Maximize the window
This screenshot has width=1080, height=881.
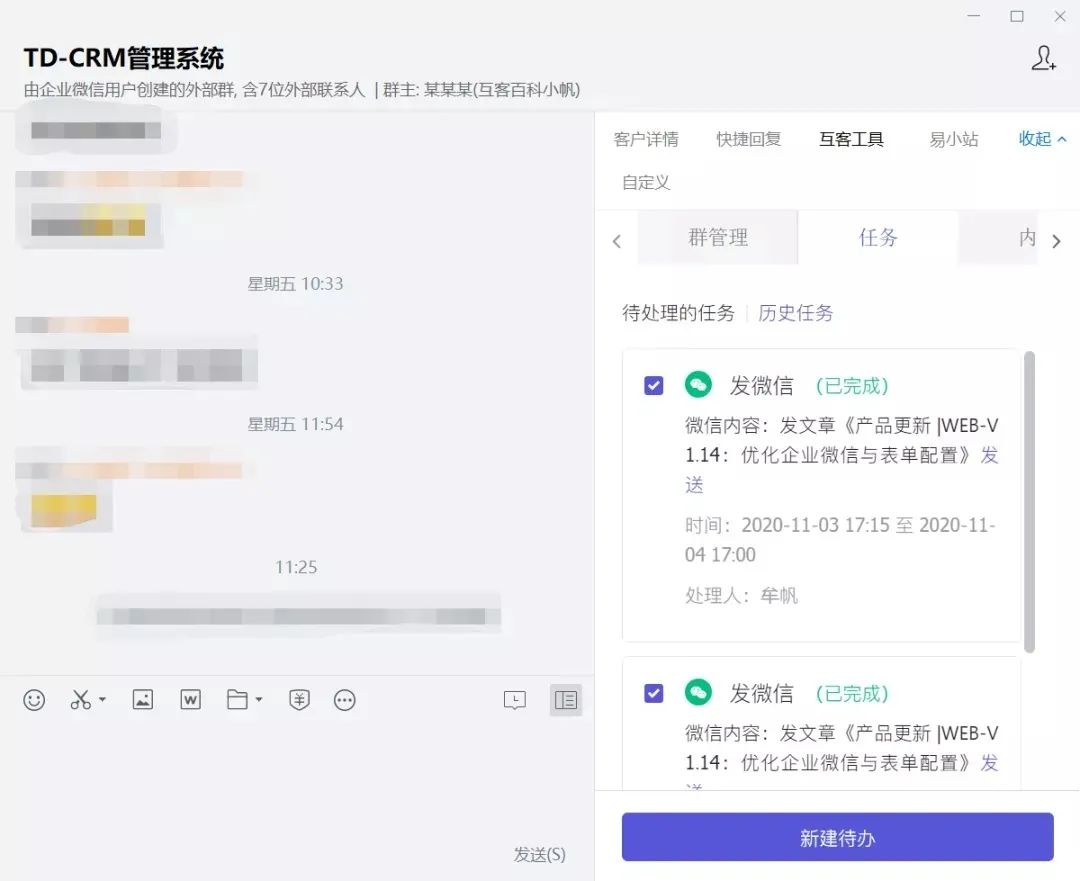click(1017, 16)
